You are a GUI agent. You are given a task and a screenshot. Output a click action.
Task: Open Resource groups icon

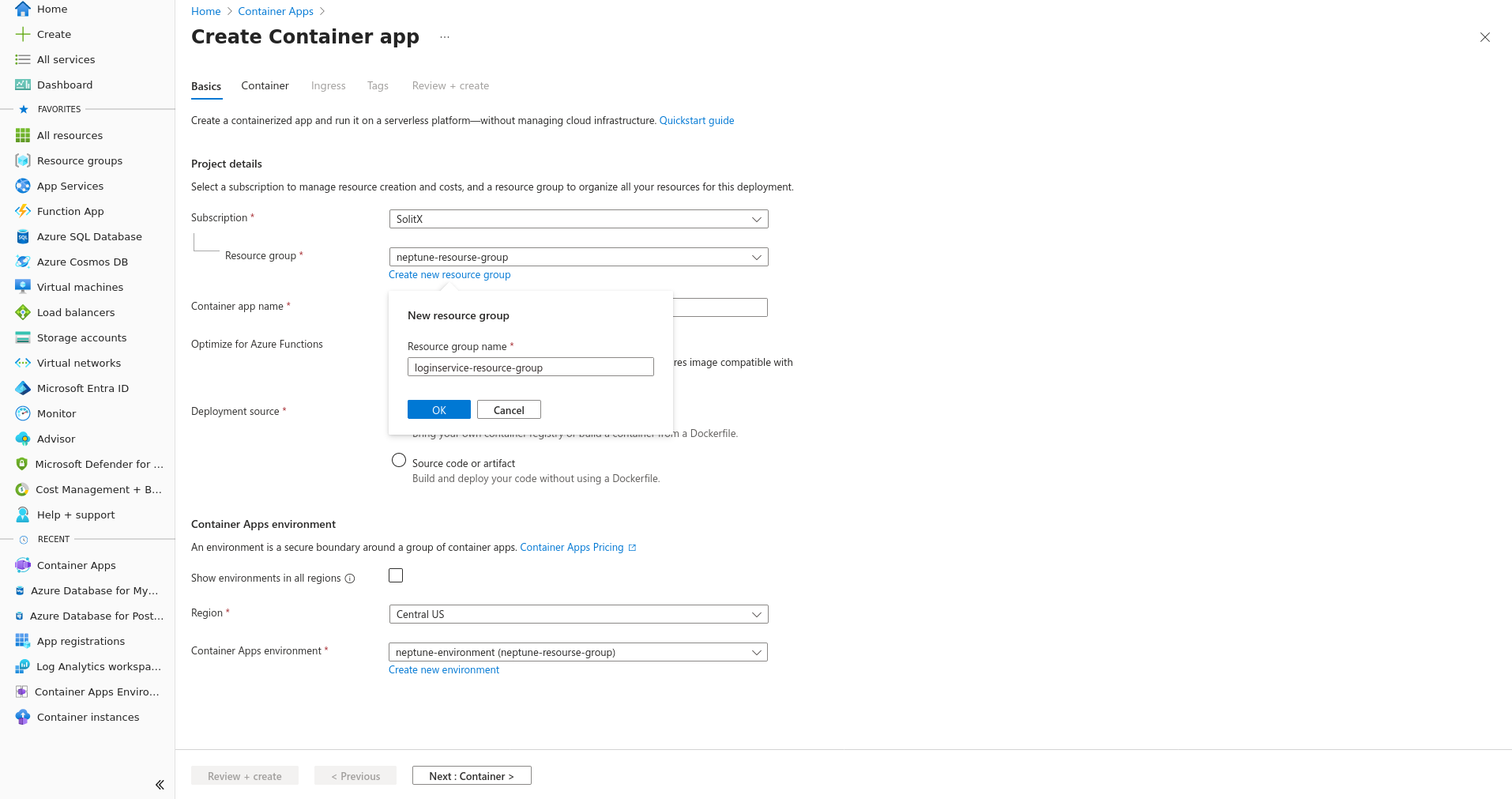tap(23, 160)
